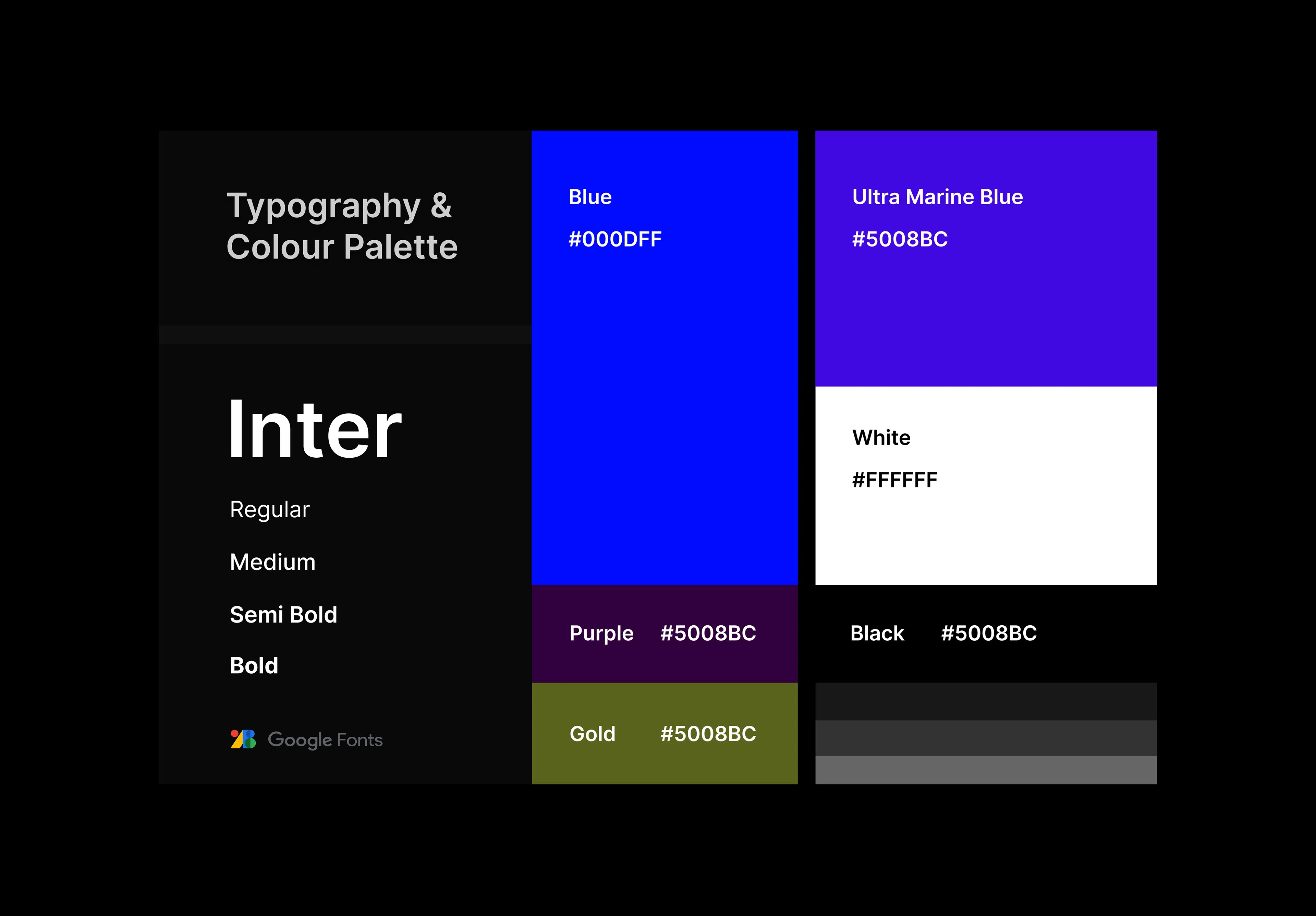Click the 'Semi Bold' font weight label

click(x=283, y=614)
